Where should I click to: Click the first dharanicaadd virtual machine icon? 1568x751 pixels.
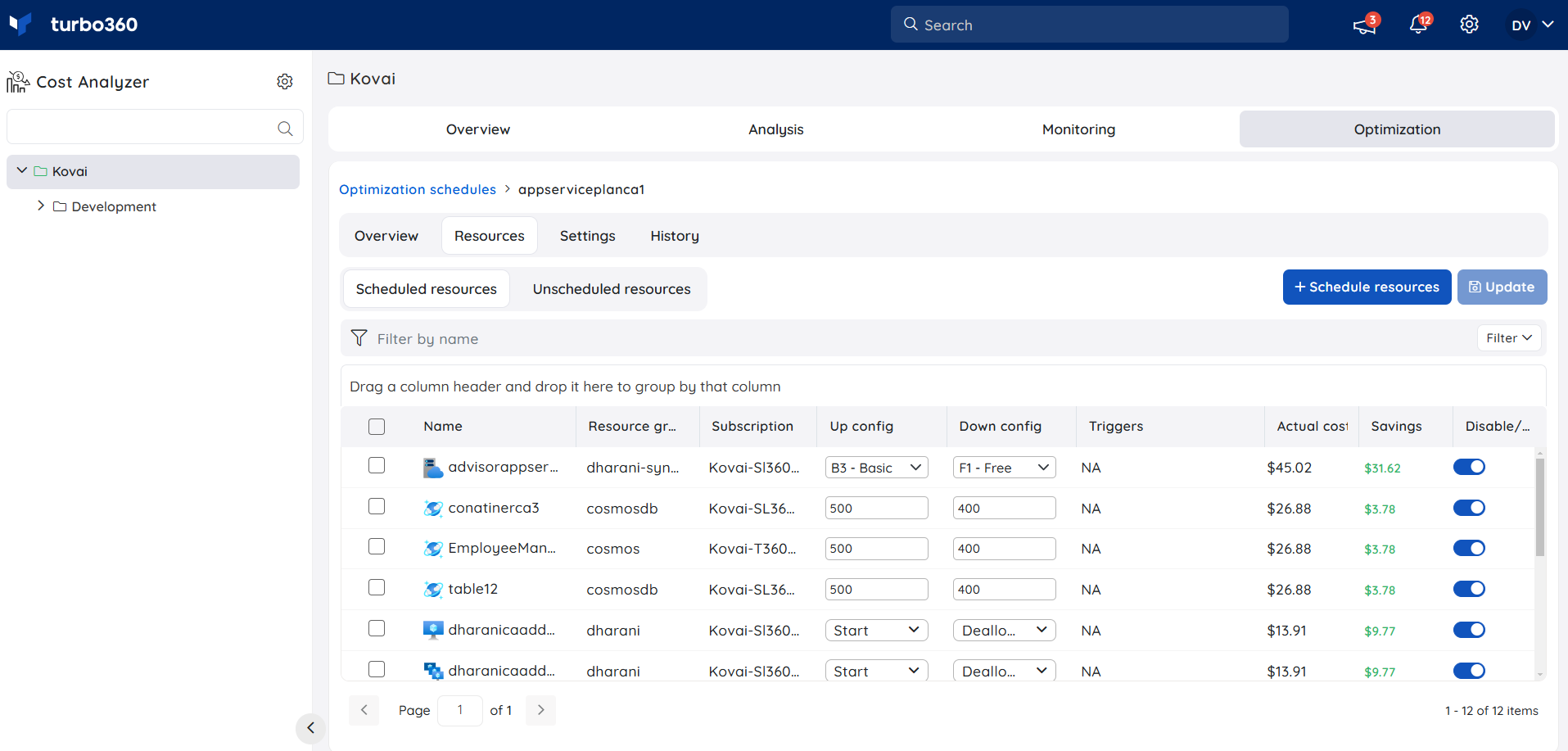tap(433, 630)
